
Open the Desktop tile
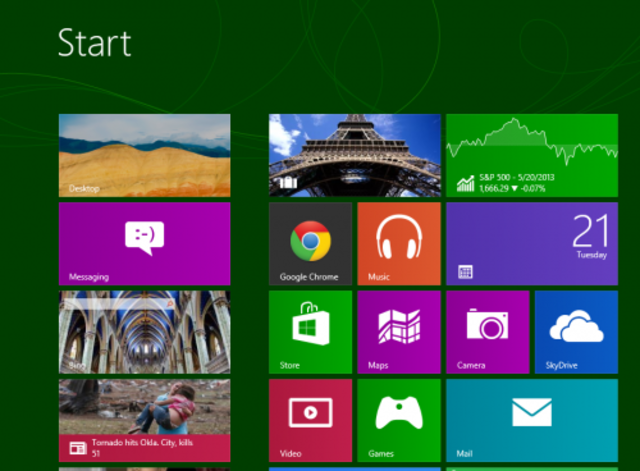(x=144, y=156)
